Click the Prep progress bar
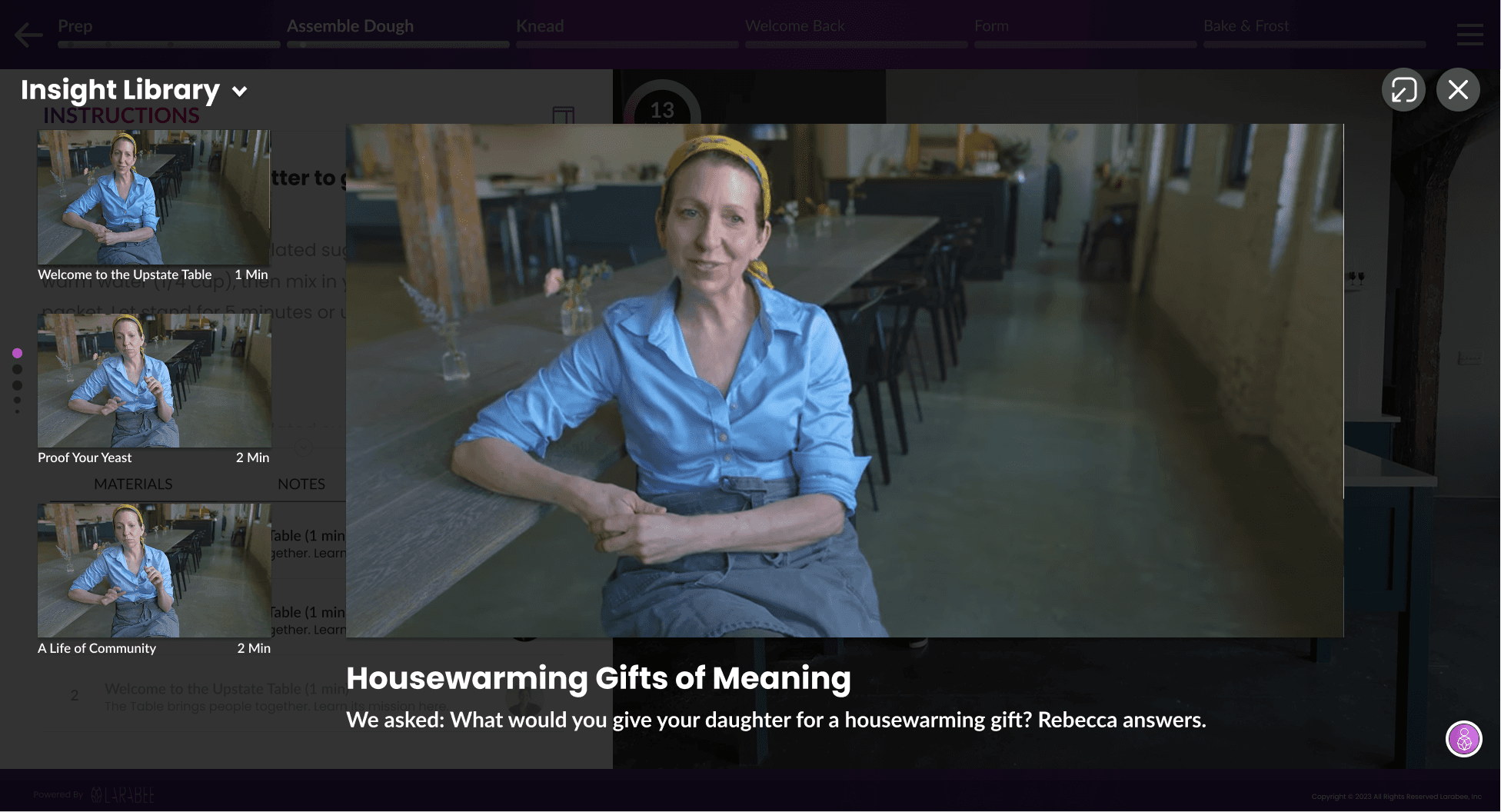 pyautogui.click(x=169, y=45)
